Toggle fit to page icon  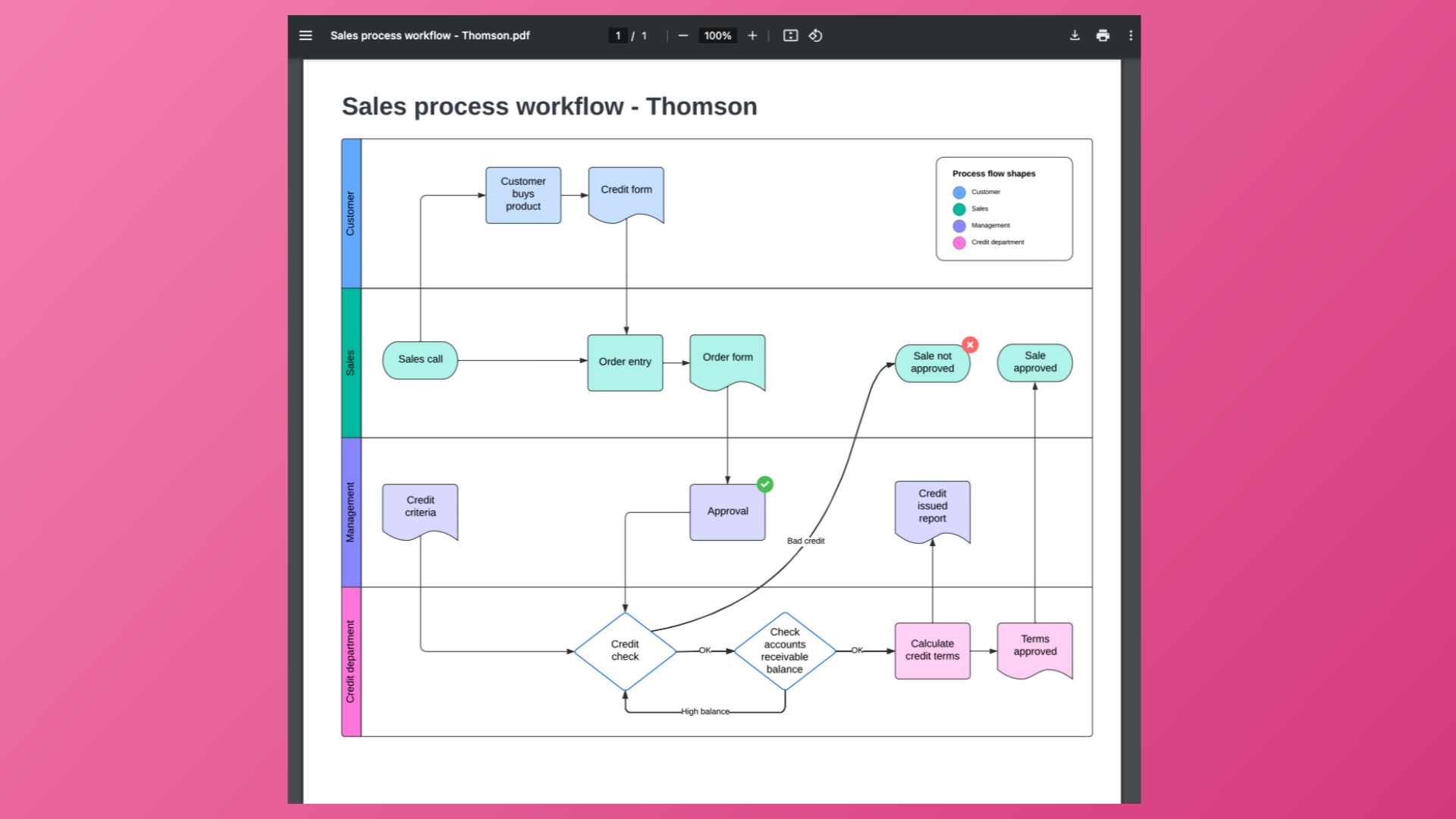[x=790, y=36]
